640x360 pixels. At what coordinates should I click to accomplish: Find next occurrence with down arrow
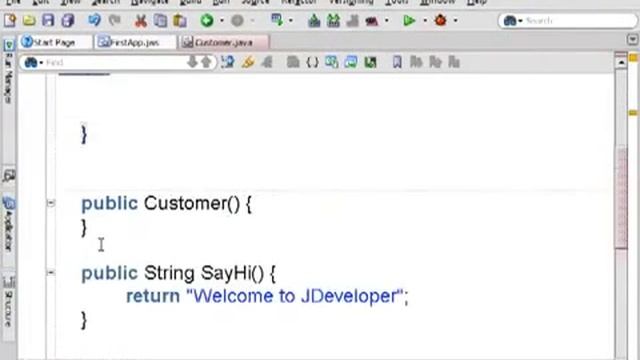point(192,62)
